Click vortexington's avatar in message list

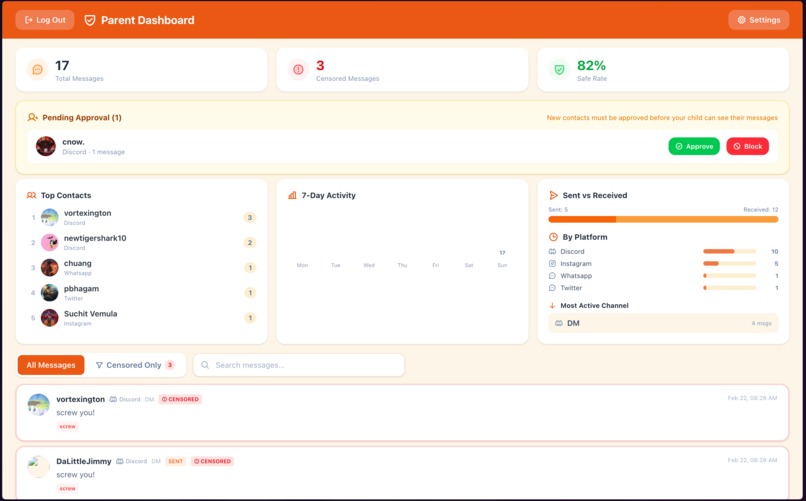point(39,404)
